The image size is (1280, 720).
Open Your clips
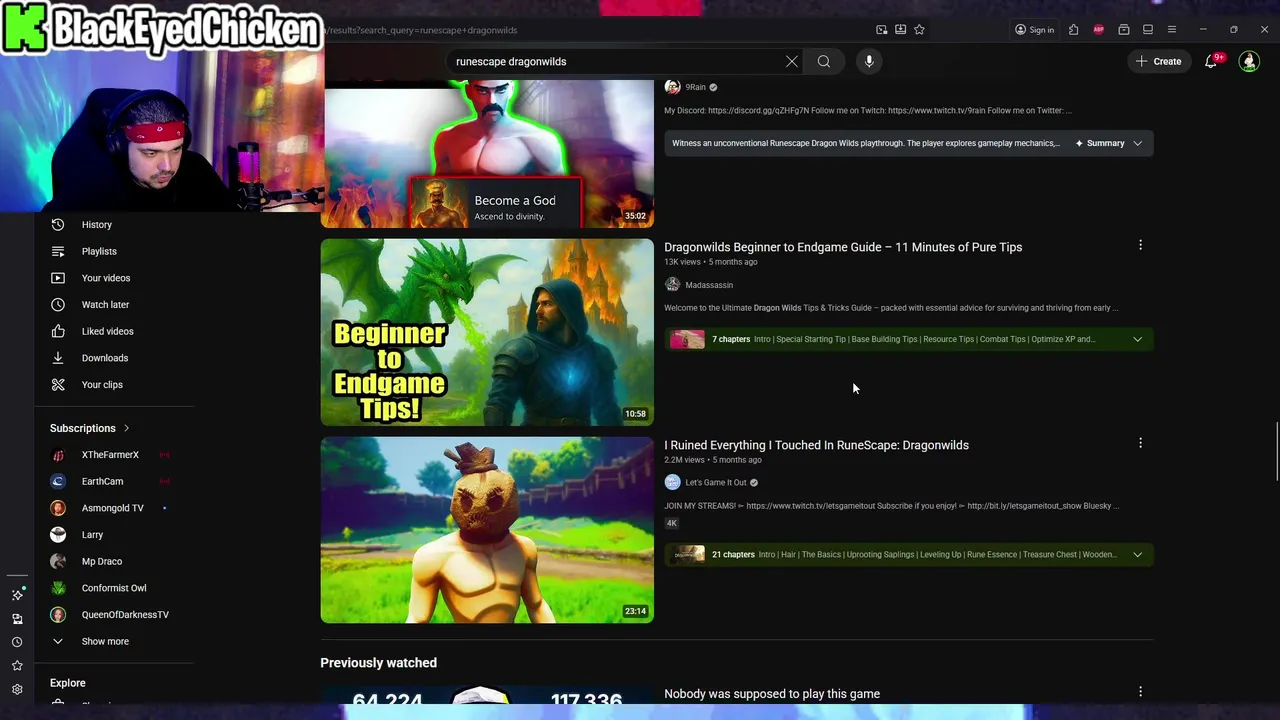click(x=114, y=385)
